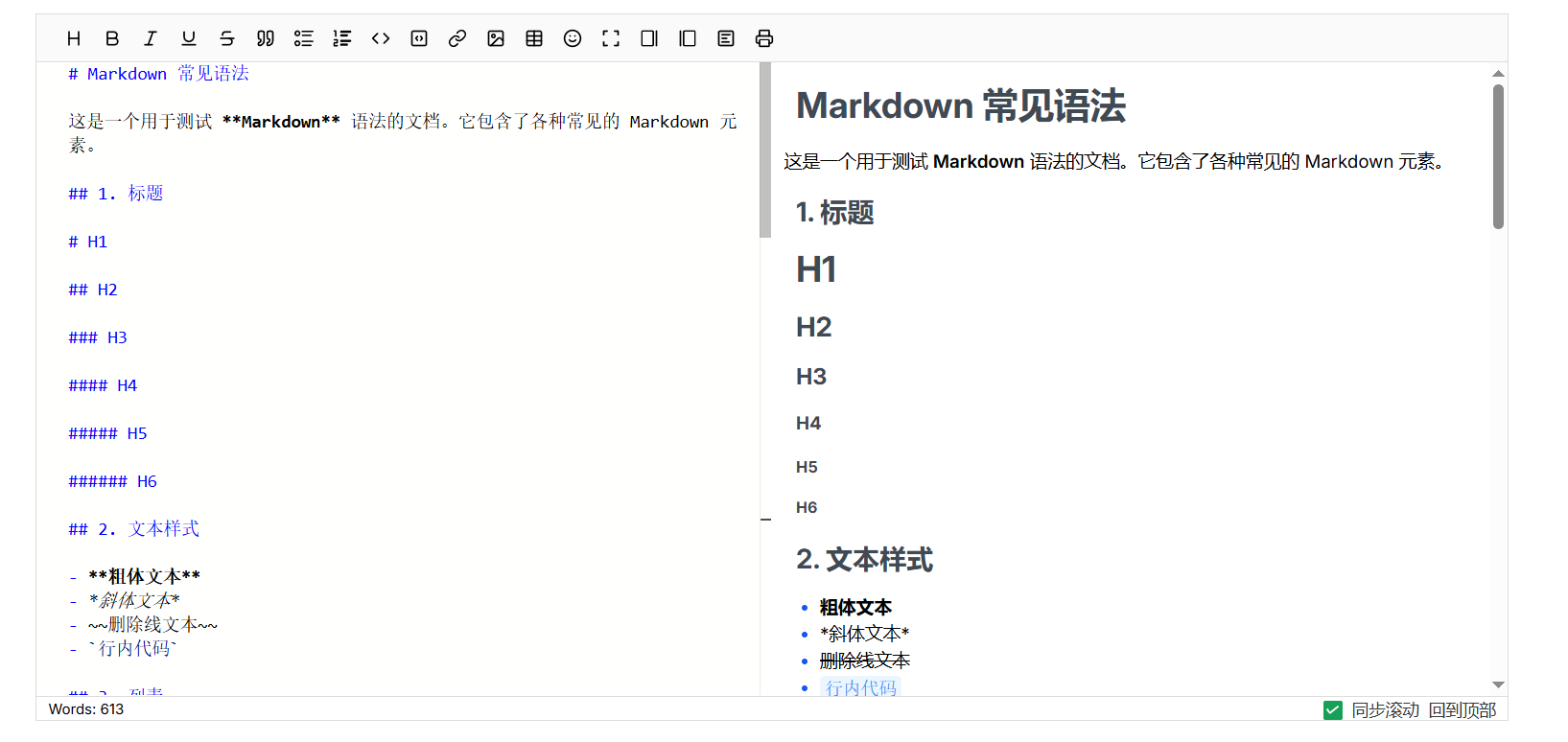Click the '## 2. 文本样式' editor line
Viewport: 1568px width, 742px height.
pyautogui.click(x=134, y=529)
